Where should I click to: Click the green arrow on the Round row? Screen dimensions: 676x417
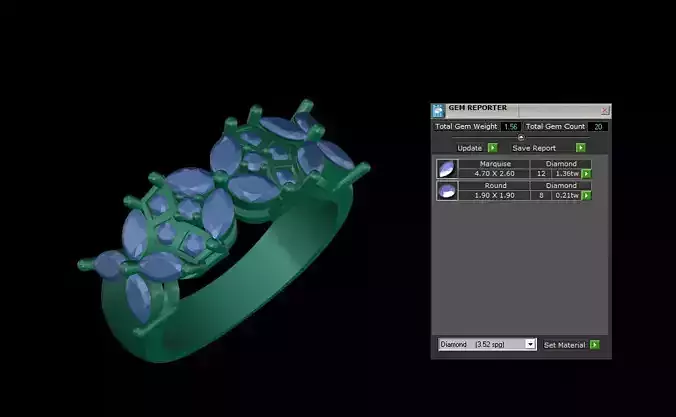coord(586,195)
